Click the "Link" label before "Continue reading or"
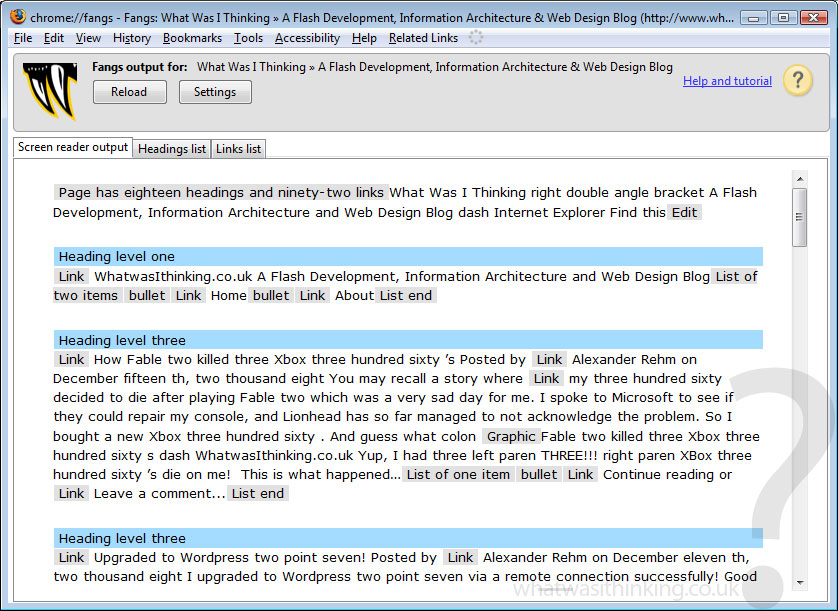The width and height of the screenshot is (838, 611). pyautogui.click(x=580, y=474)
